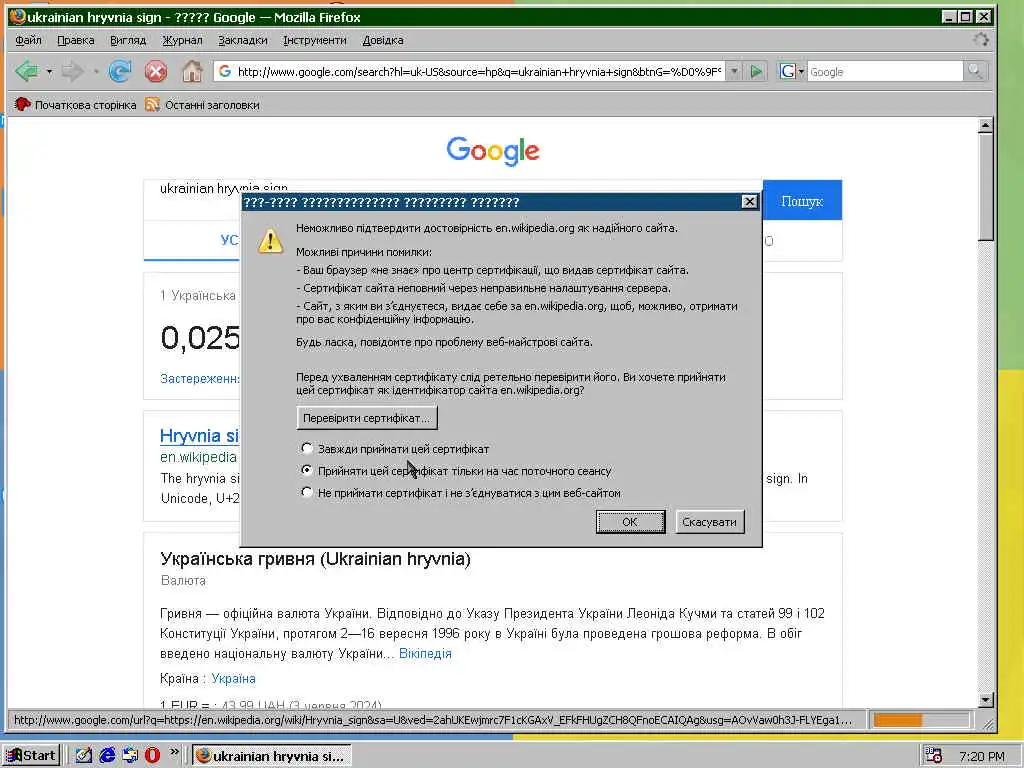Click the Україна country link
This screenshot has height=768, width=1024.
click(233, 678)
